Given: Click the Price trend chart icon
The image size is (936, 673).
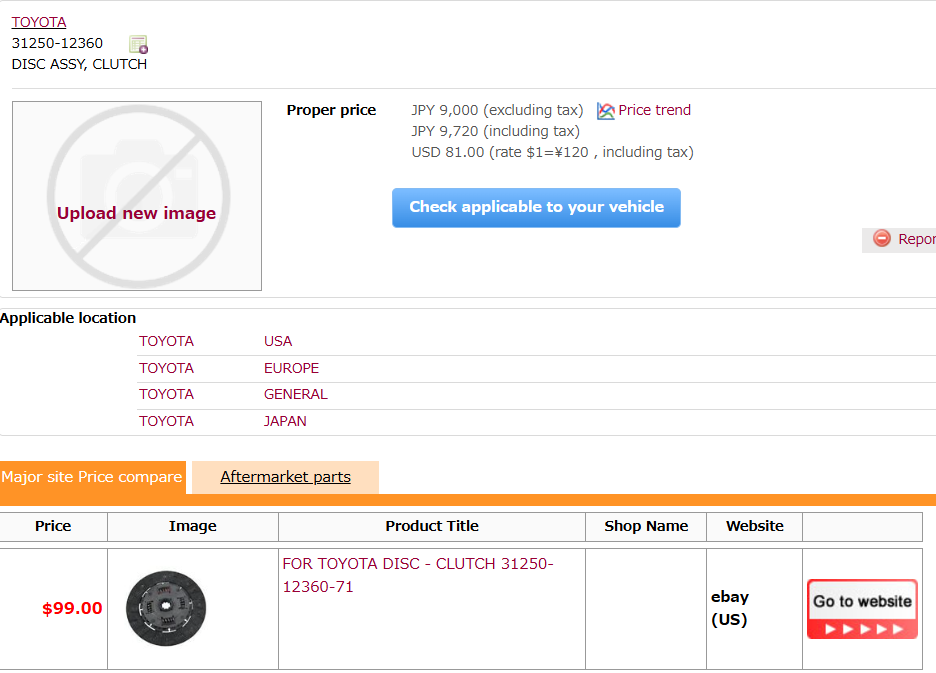Looking at the screenshot, I should click(605, 111).
